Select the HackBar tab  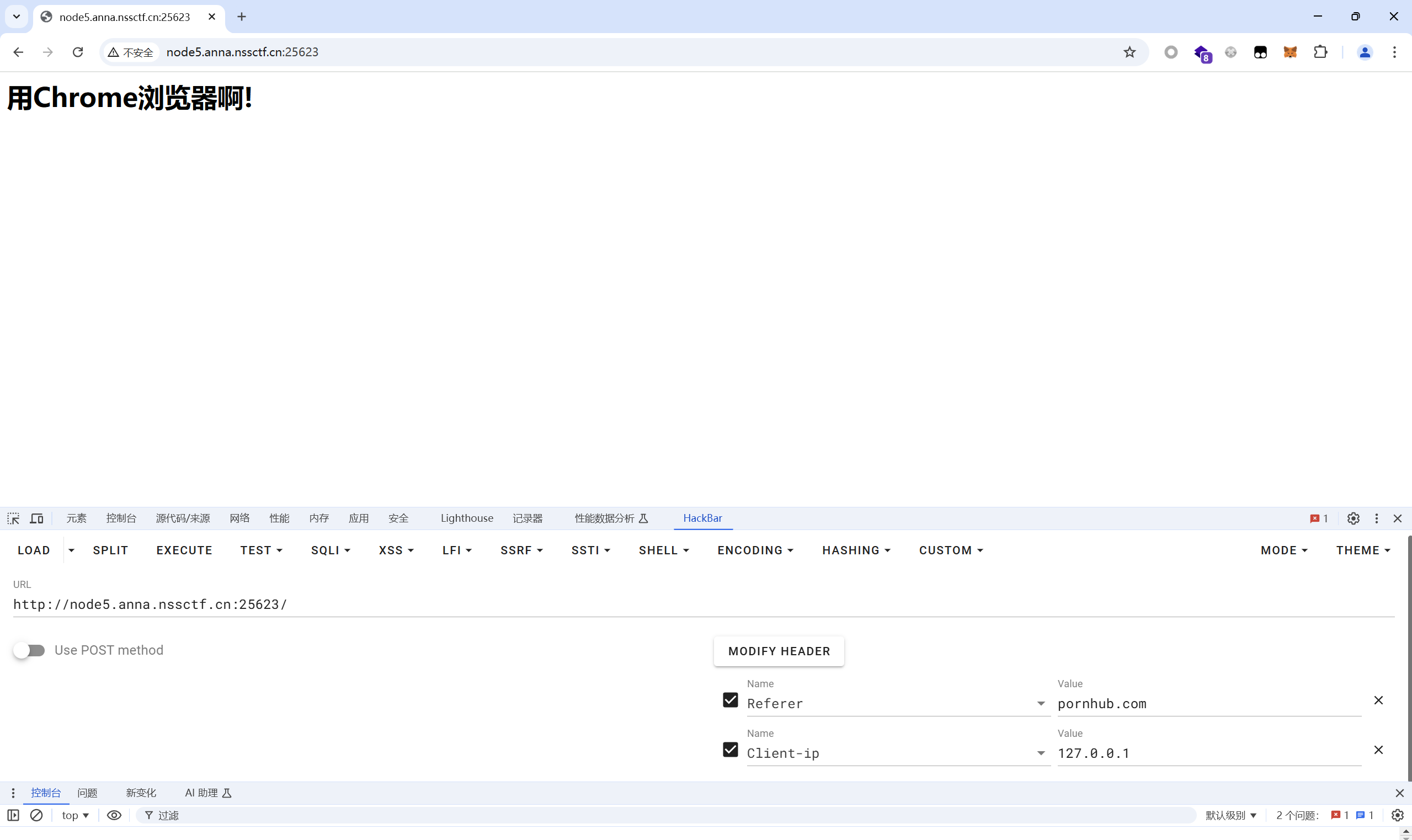(702, 518)
